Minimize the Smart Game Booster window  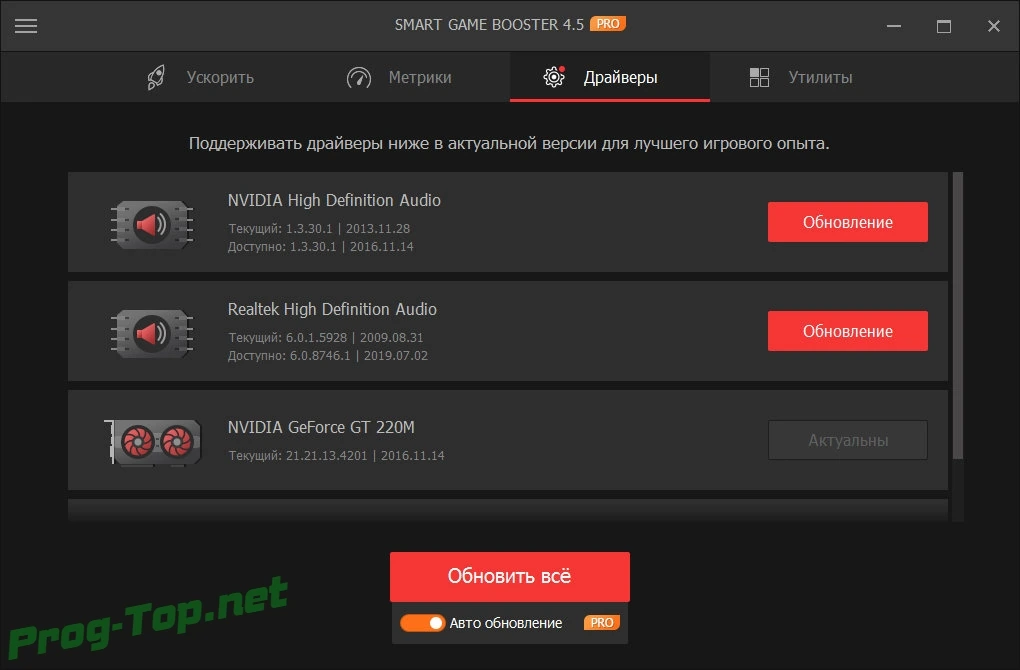point(894,26)
